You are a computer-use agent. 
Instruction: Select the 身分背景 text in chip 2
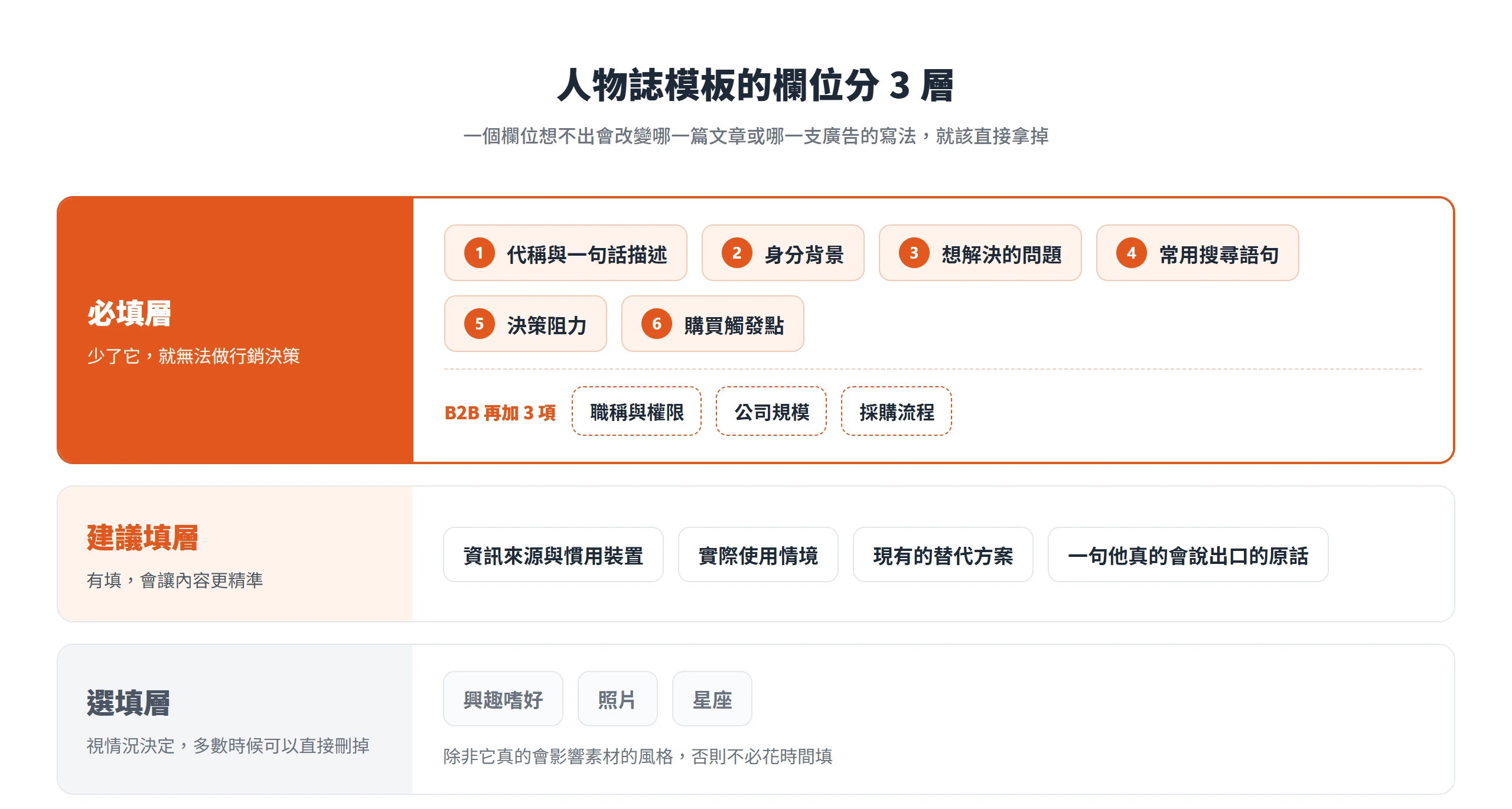point(804,255)
